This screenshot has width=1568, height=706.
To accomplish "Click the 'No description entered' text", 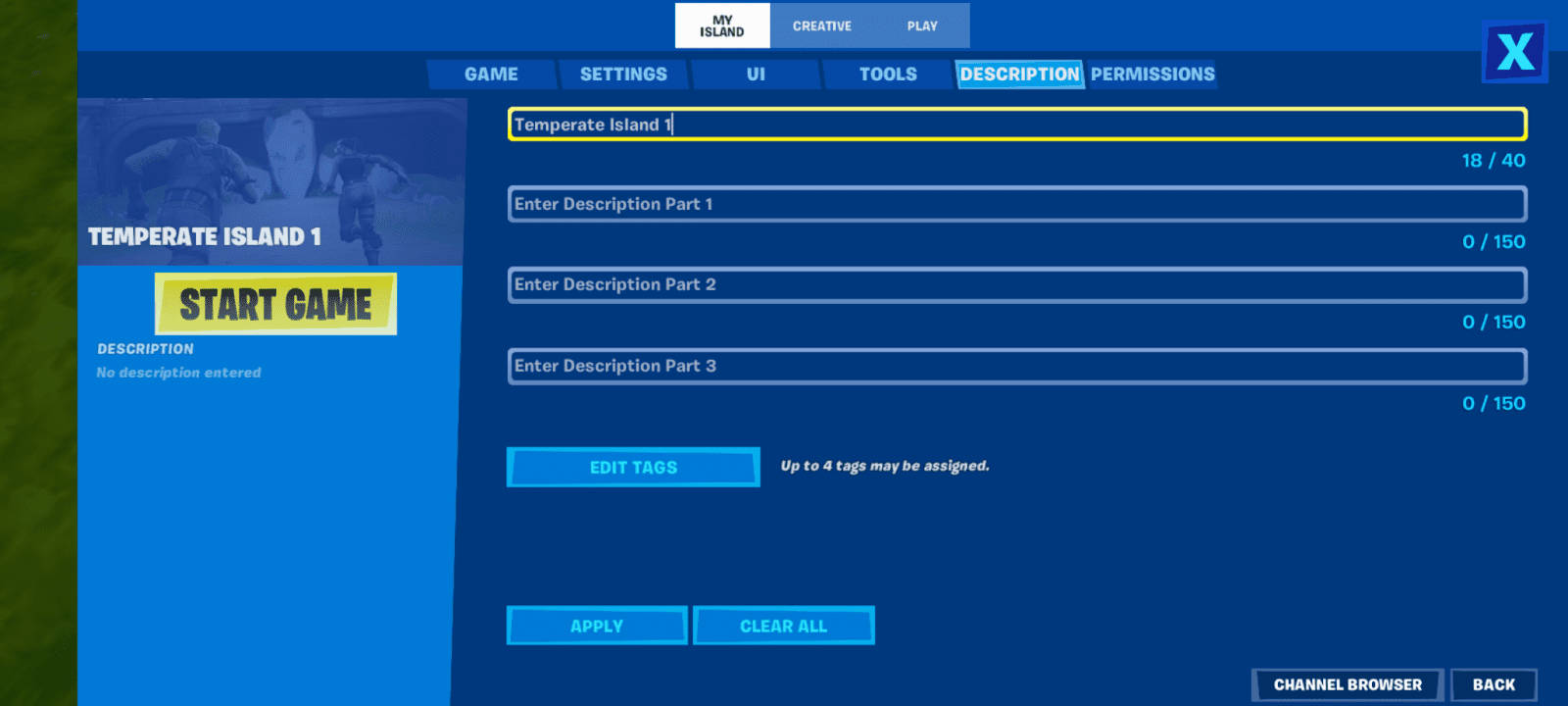I will [178, 373].
